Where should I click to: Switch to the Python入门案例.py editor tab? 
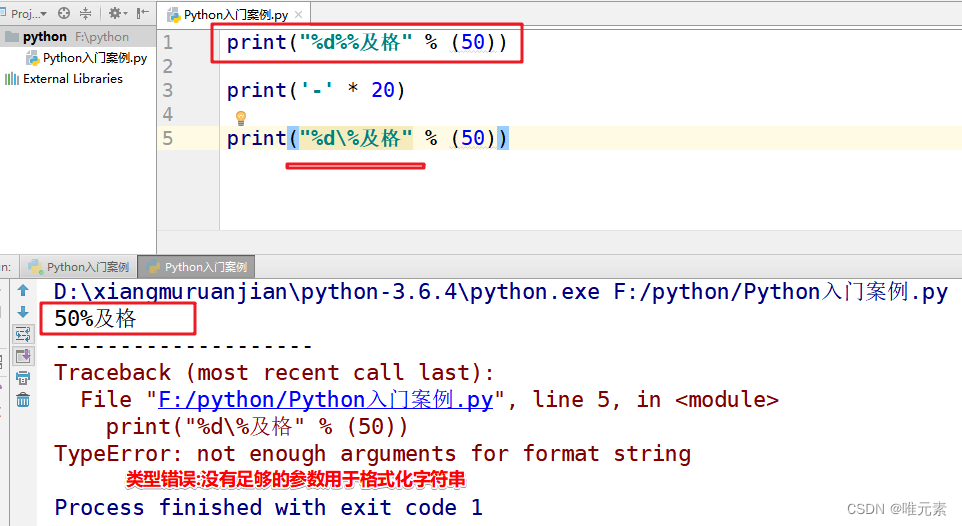(x=236, y=14)
